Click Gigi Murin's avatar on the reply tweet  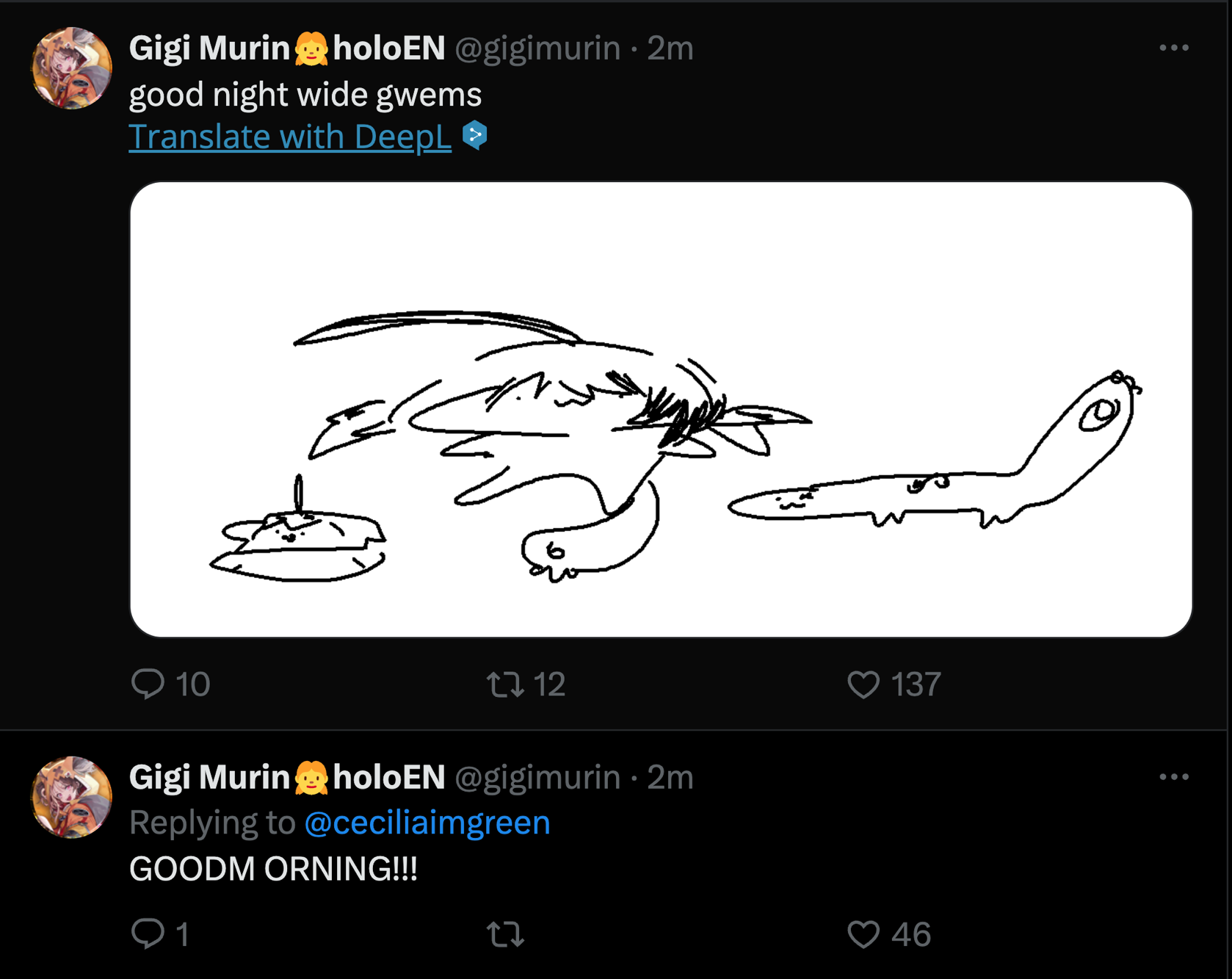(x=72, y=798)
